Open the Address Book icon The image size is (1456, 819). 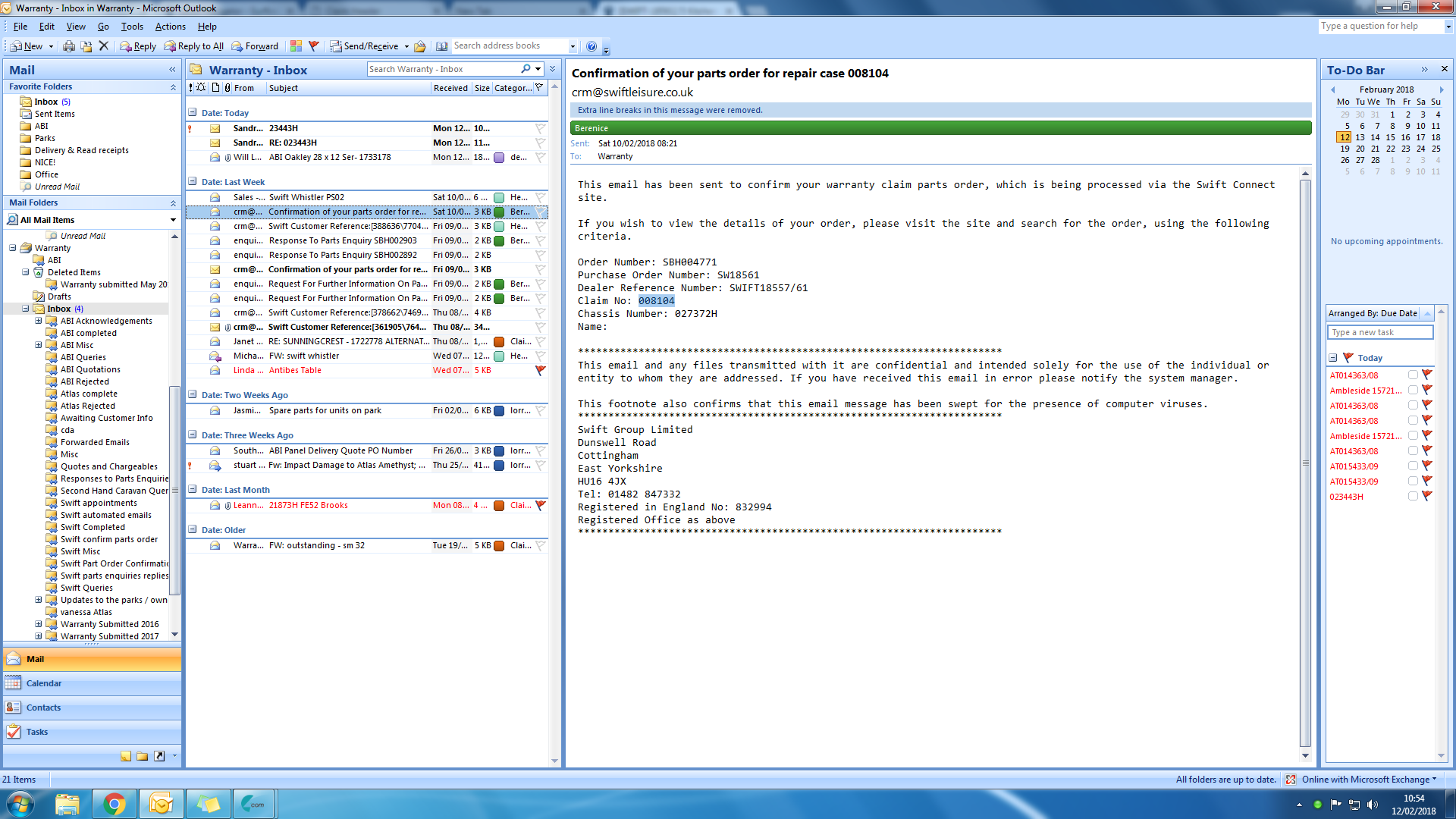pos(441,46)
